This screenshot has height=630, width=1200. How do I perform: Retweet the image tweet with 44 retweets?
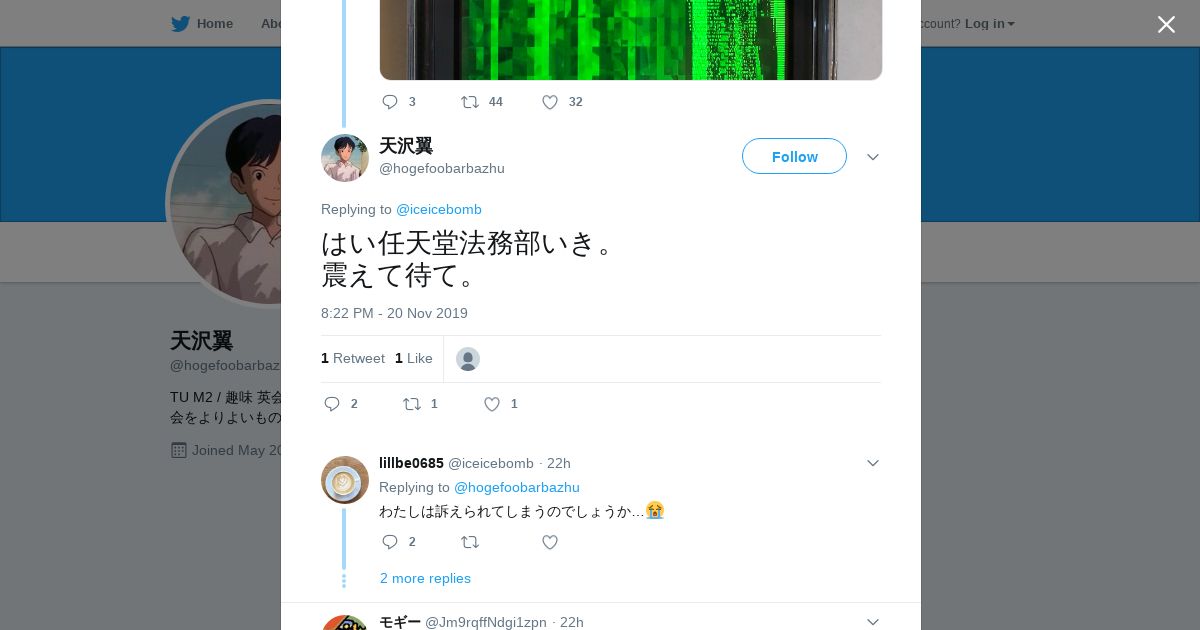pos(470,102)
